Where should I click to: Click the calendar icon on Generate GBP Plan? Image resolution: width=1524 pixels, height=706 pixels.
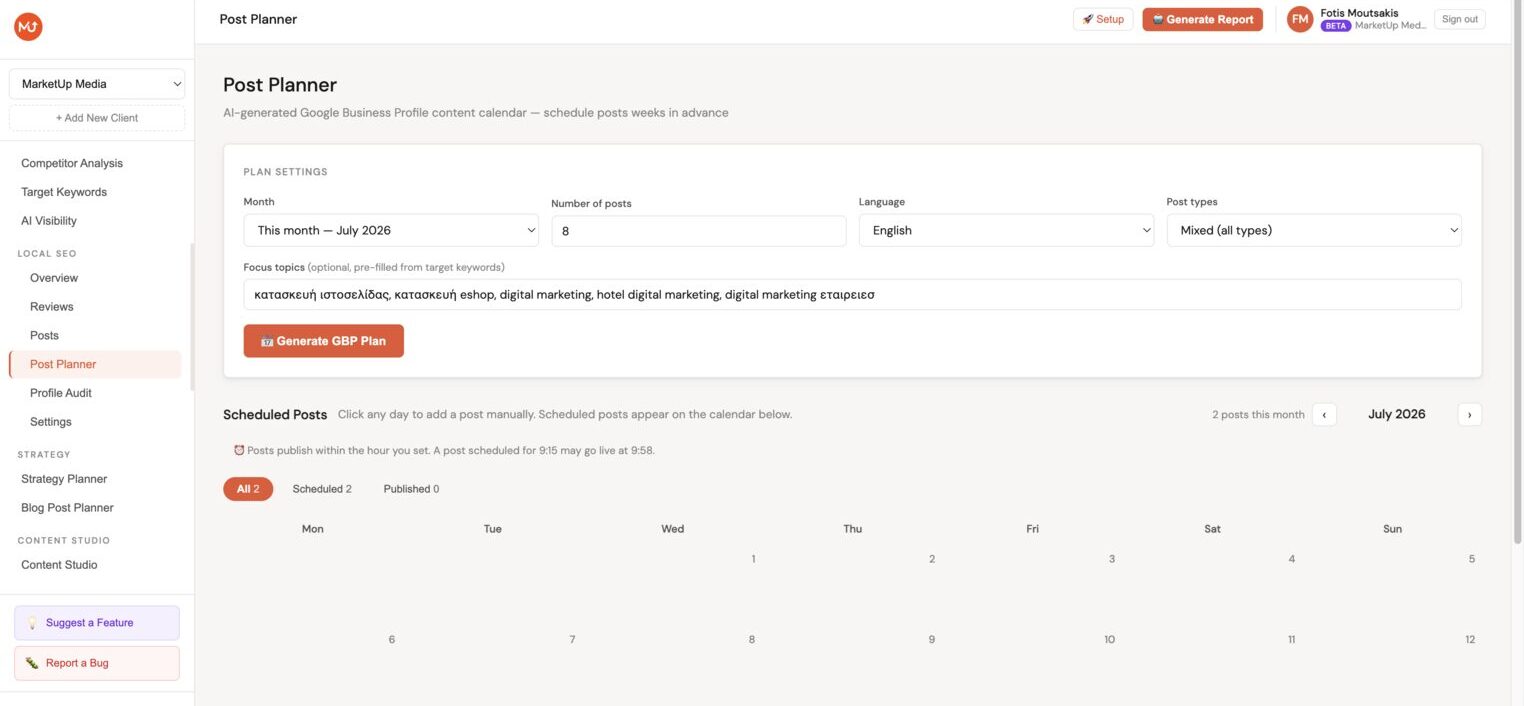tap(267, 341)
